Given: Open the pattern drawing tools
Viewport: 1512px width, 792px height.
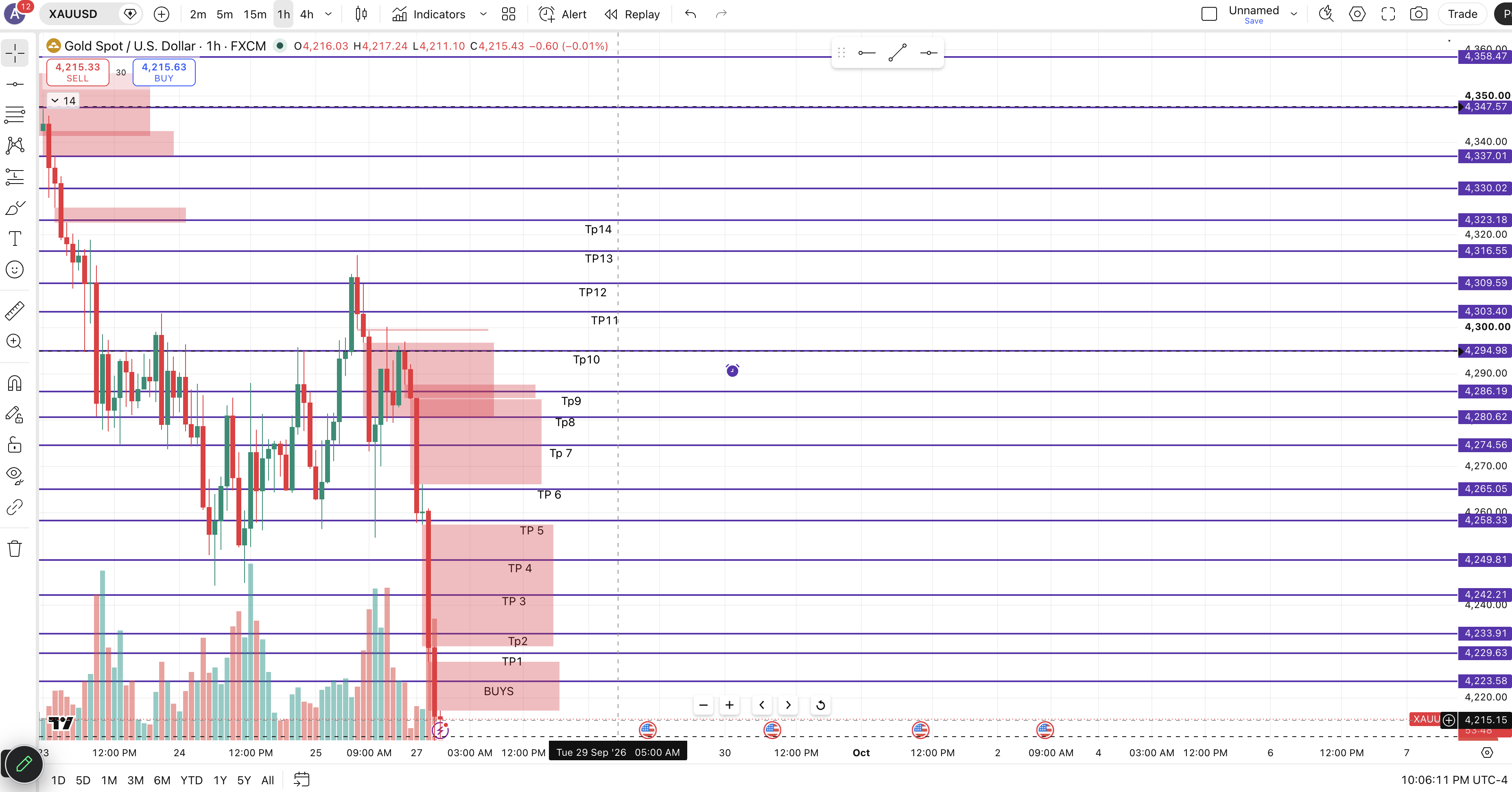Looking at the screenshot, I should [15, 146].
